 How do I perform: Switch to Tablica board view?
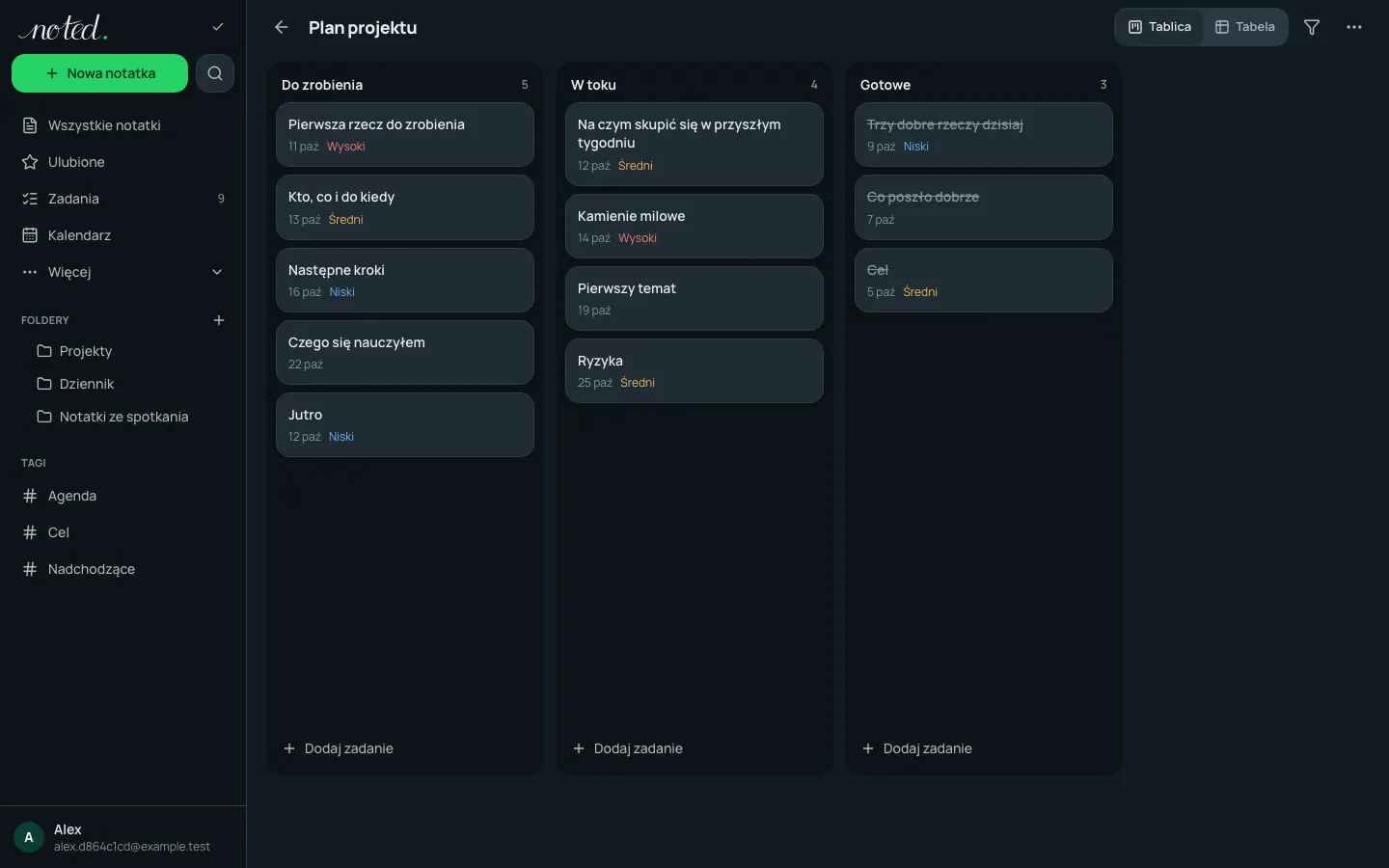(1160, 27)
